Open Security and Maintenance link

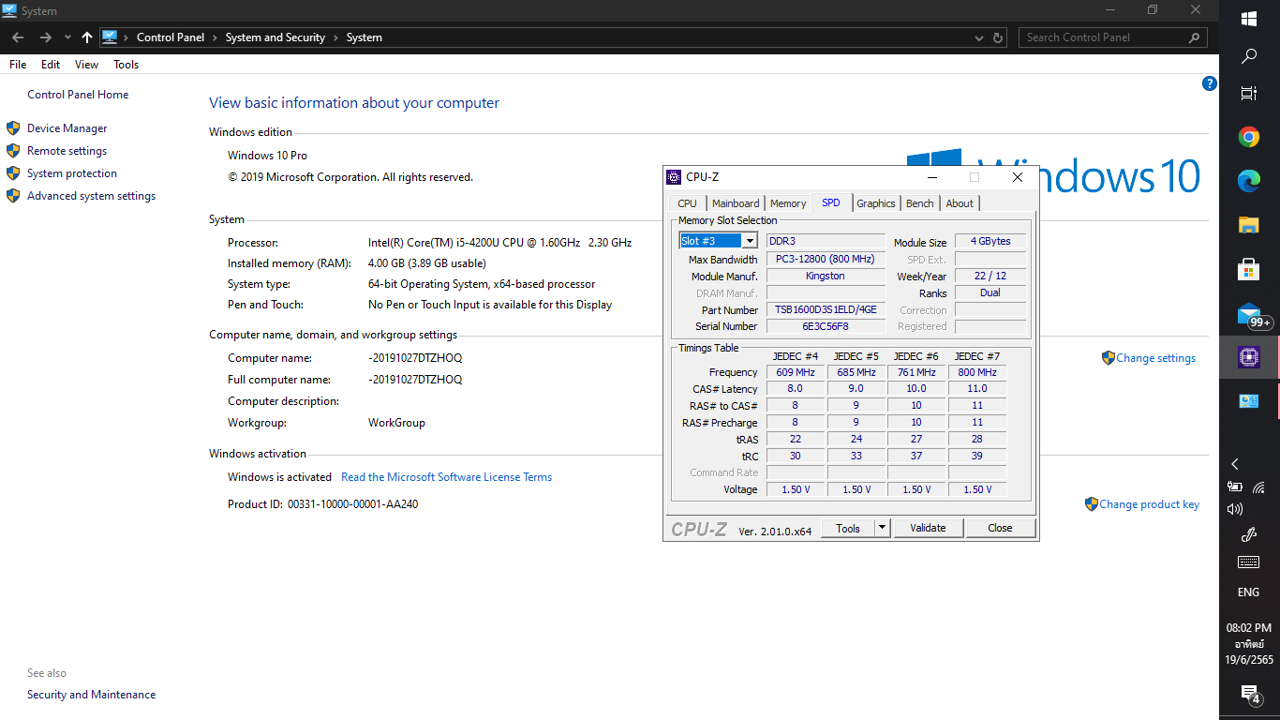[91, 695]
